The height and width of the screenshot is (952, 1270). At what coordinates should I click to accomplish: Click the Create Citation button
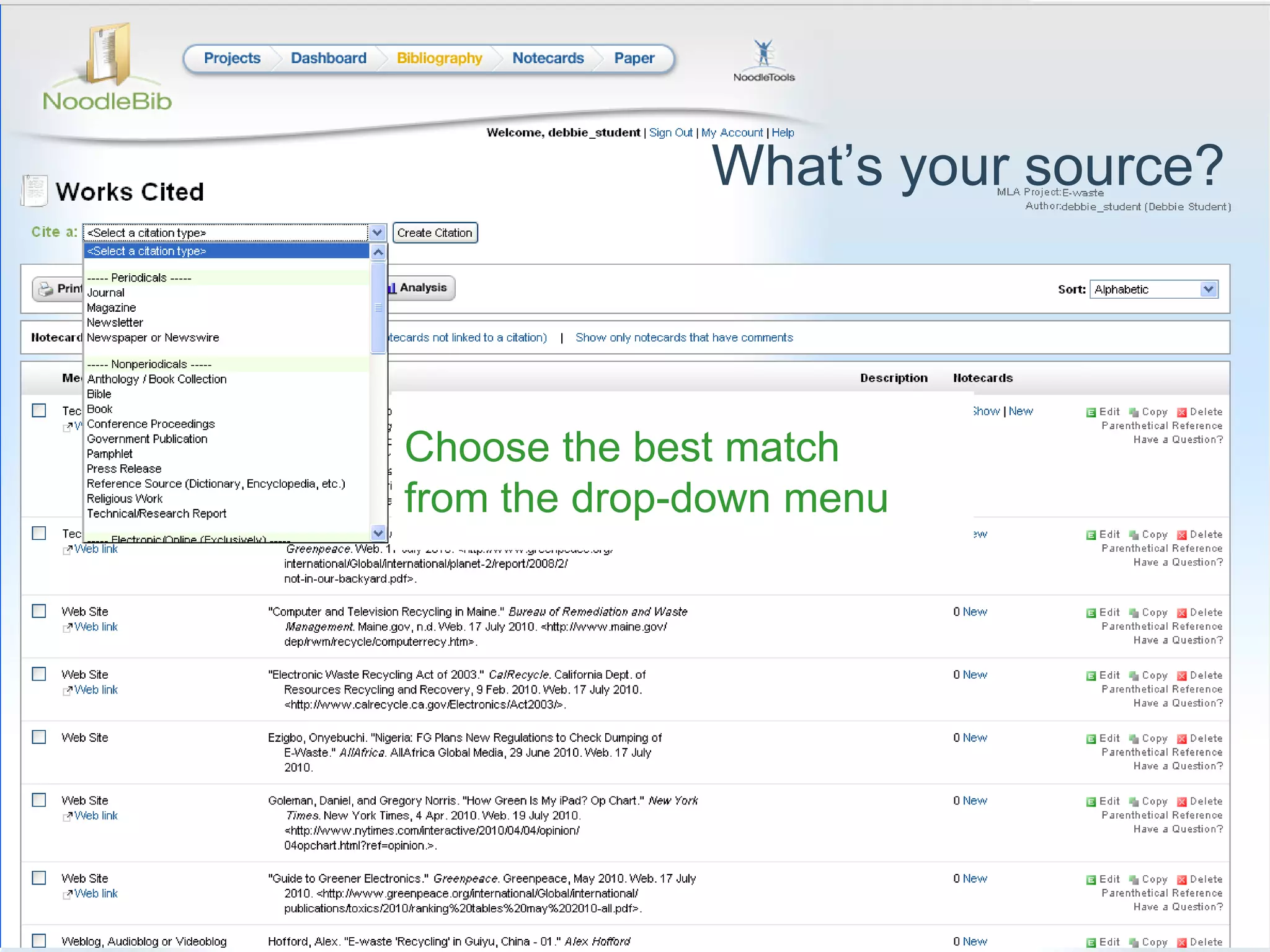click(x=435, y=232)
